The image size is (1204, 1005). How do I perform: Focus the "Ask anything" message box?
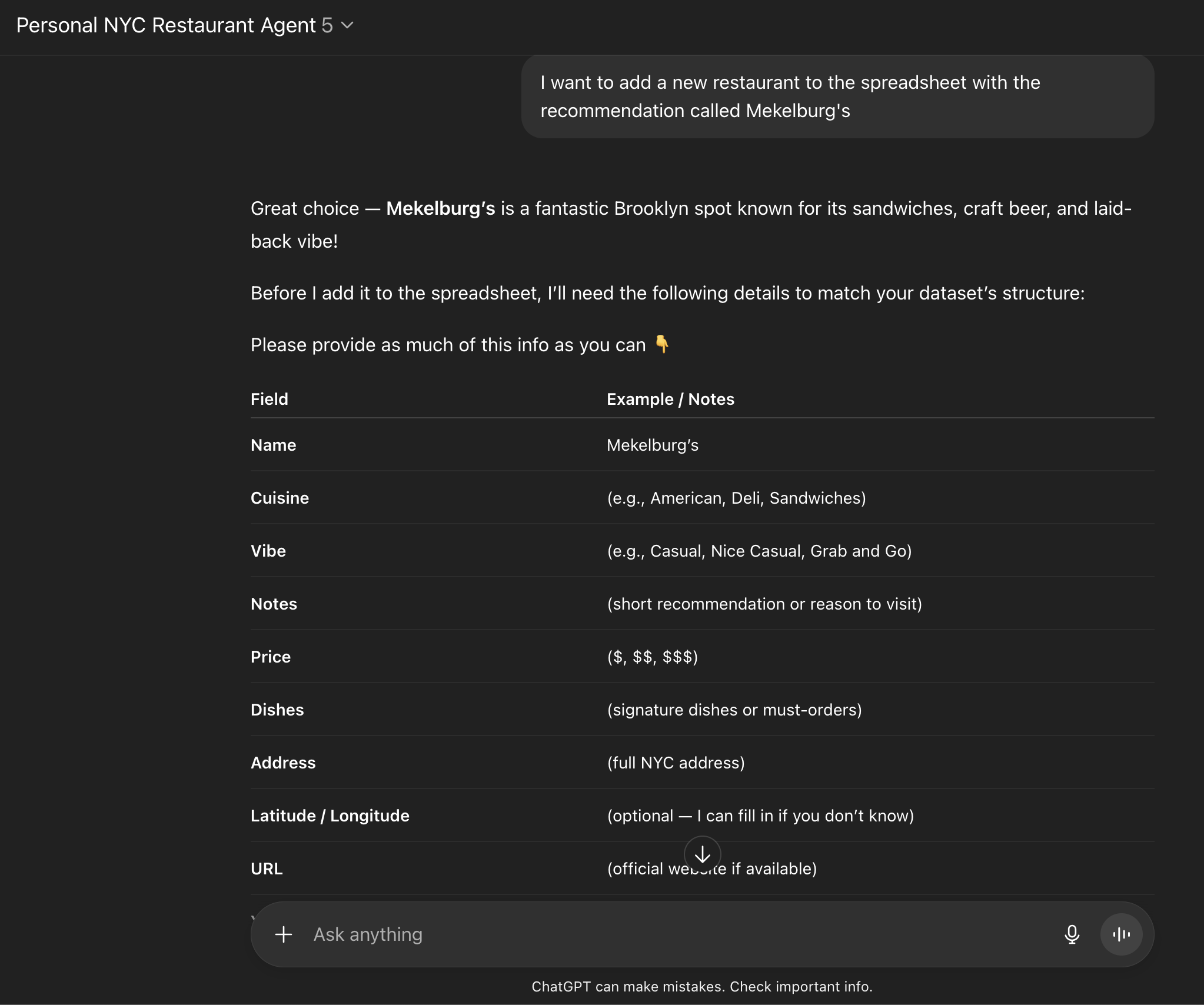[677, 934]
